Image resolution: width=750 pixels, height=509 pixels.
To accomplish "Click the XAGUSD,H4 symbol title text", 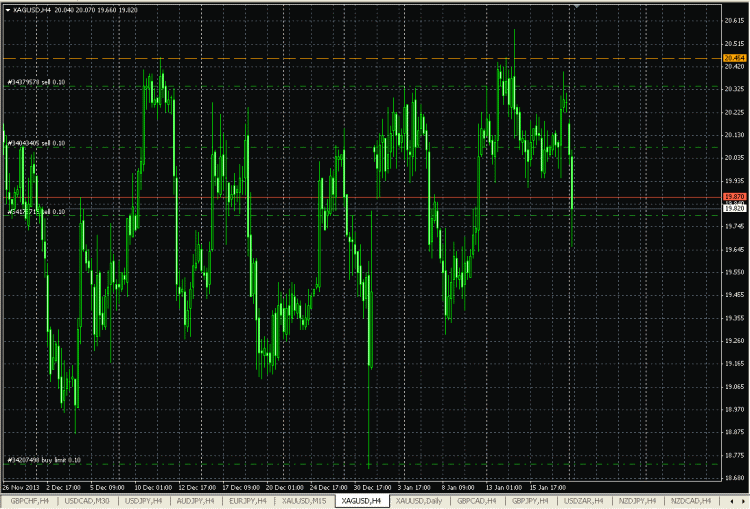I will point(32,10).
